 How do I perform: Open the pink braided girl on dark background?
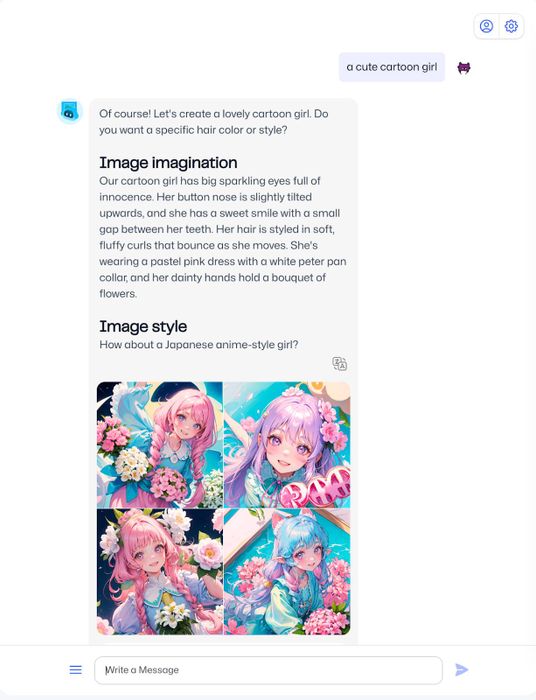(x=160, y=572)
